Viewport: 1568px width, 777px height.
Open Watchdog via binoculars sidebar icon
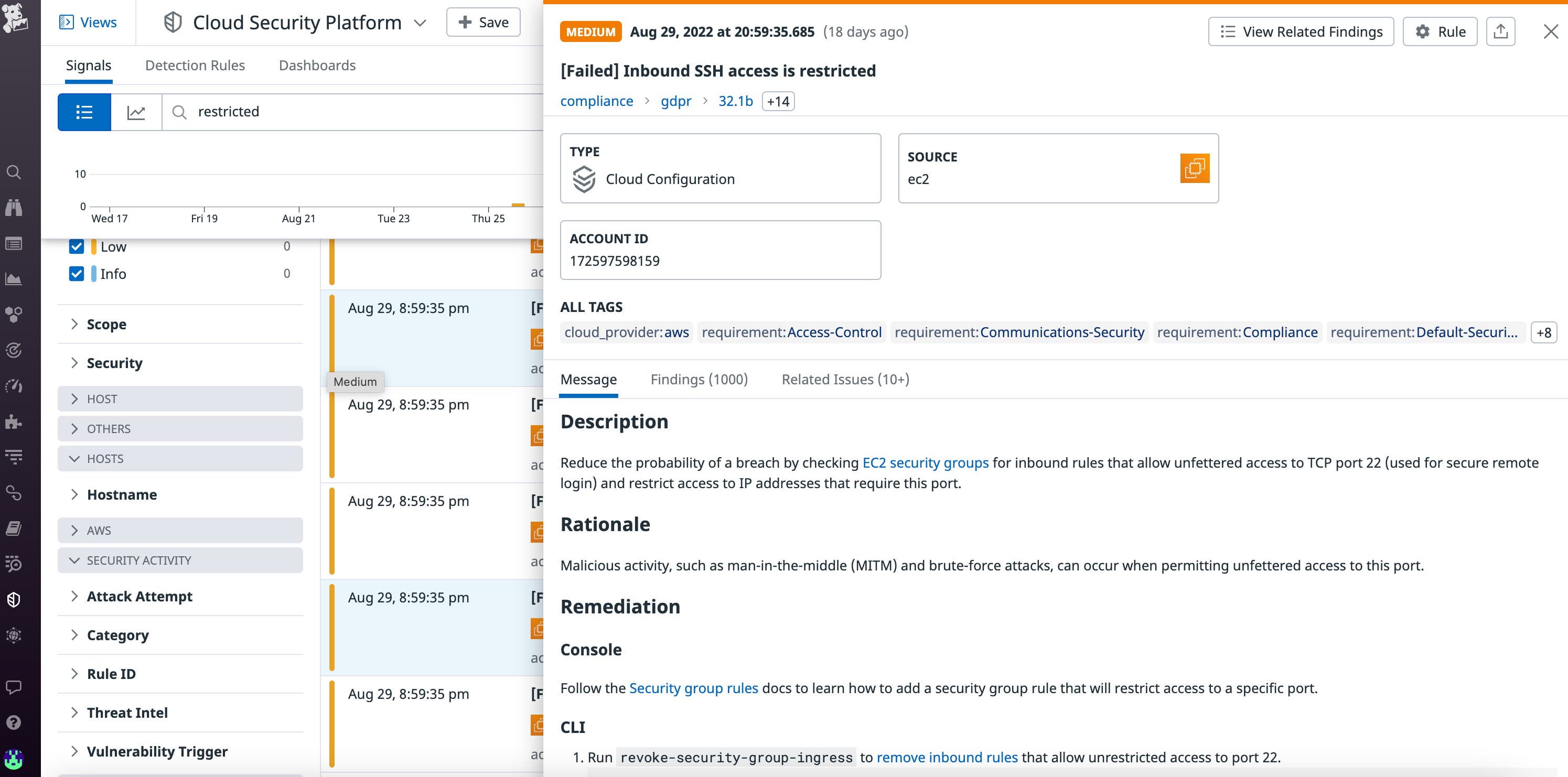[15, 207]
